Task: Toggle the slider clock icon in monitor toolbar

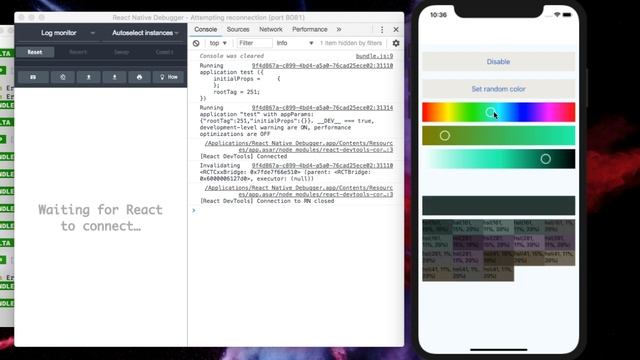Action: 63,77
